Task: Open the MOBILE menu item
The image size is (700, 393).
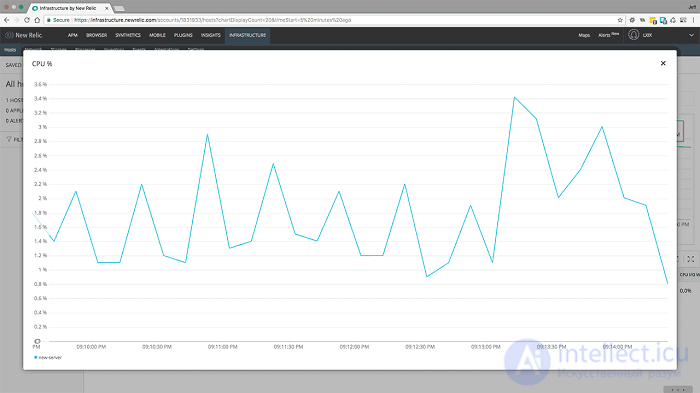Action: tap(157, 35)
